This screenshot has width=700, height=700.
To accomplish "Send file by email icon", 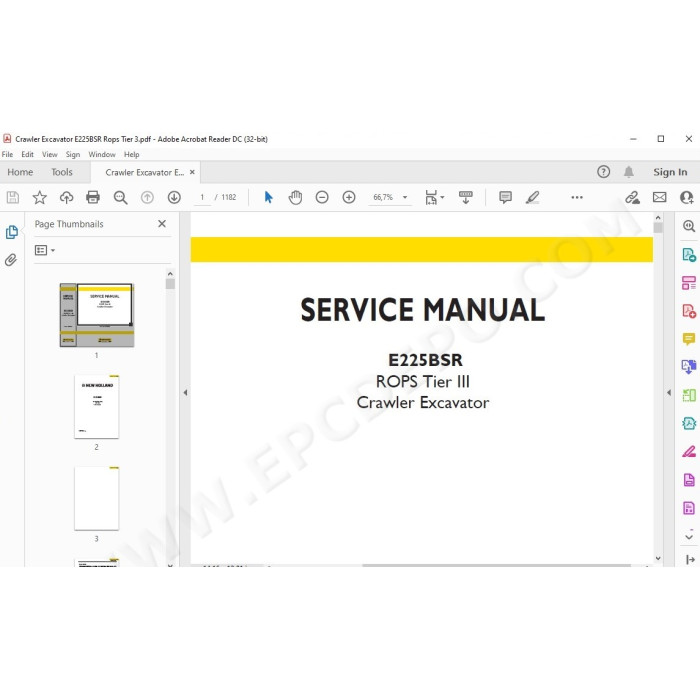I will 659,197.
